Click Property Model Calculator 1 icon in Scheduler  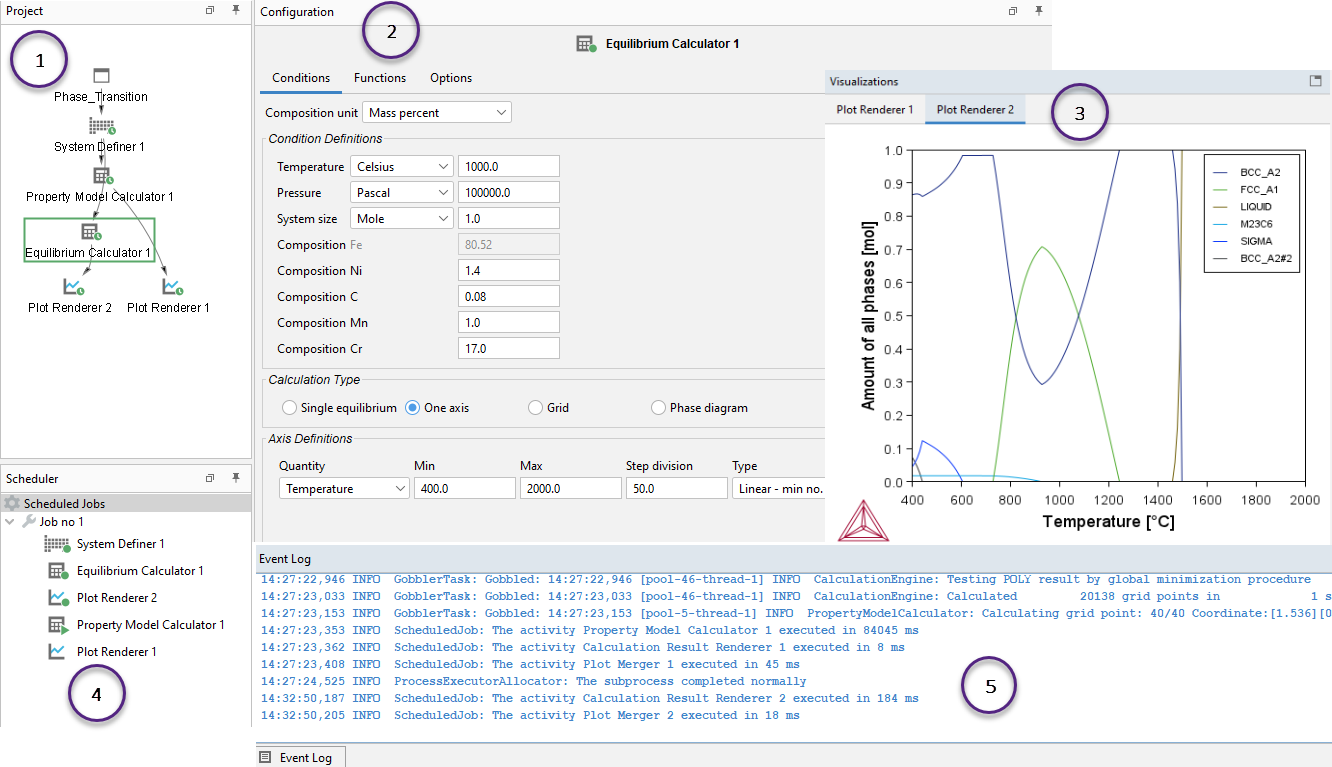click(x=57, y=625)
